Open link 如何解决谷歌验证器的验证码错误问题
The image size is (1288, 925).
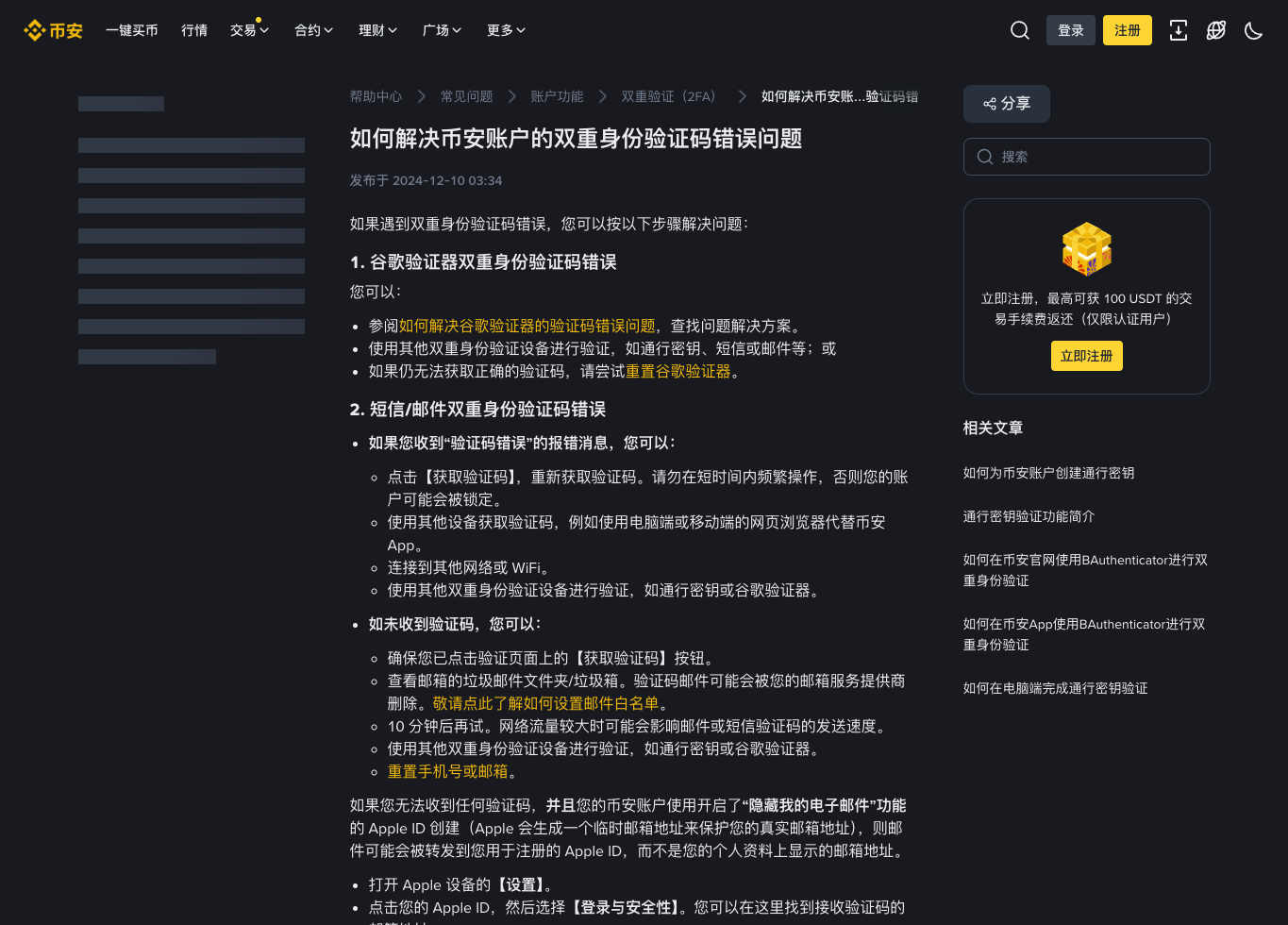[527, 326]
